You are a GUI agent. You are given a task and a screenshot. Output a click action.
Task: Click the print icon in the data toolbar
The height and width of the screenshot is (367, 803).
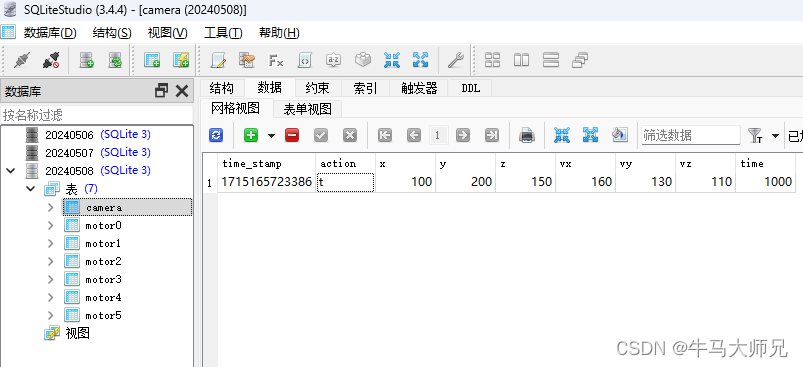pos(527,135)
